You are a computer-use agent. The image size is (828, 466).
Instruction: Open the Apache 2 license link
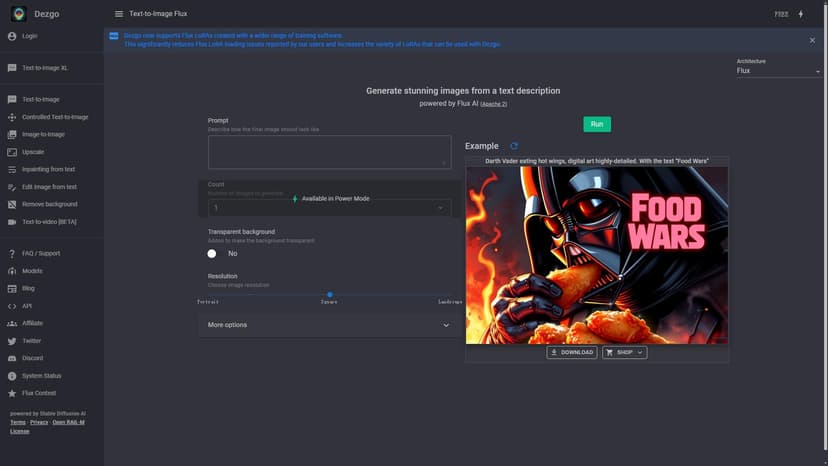pyautogui.click(x=494, y=104)
